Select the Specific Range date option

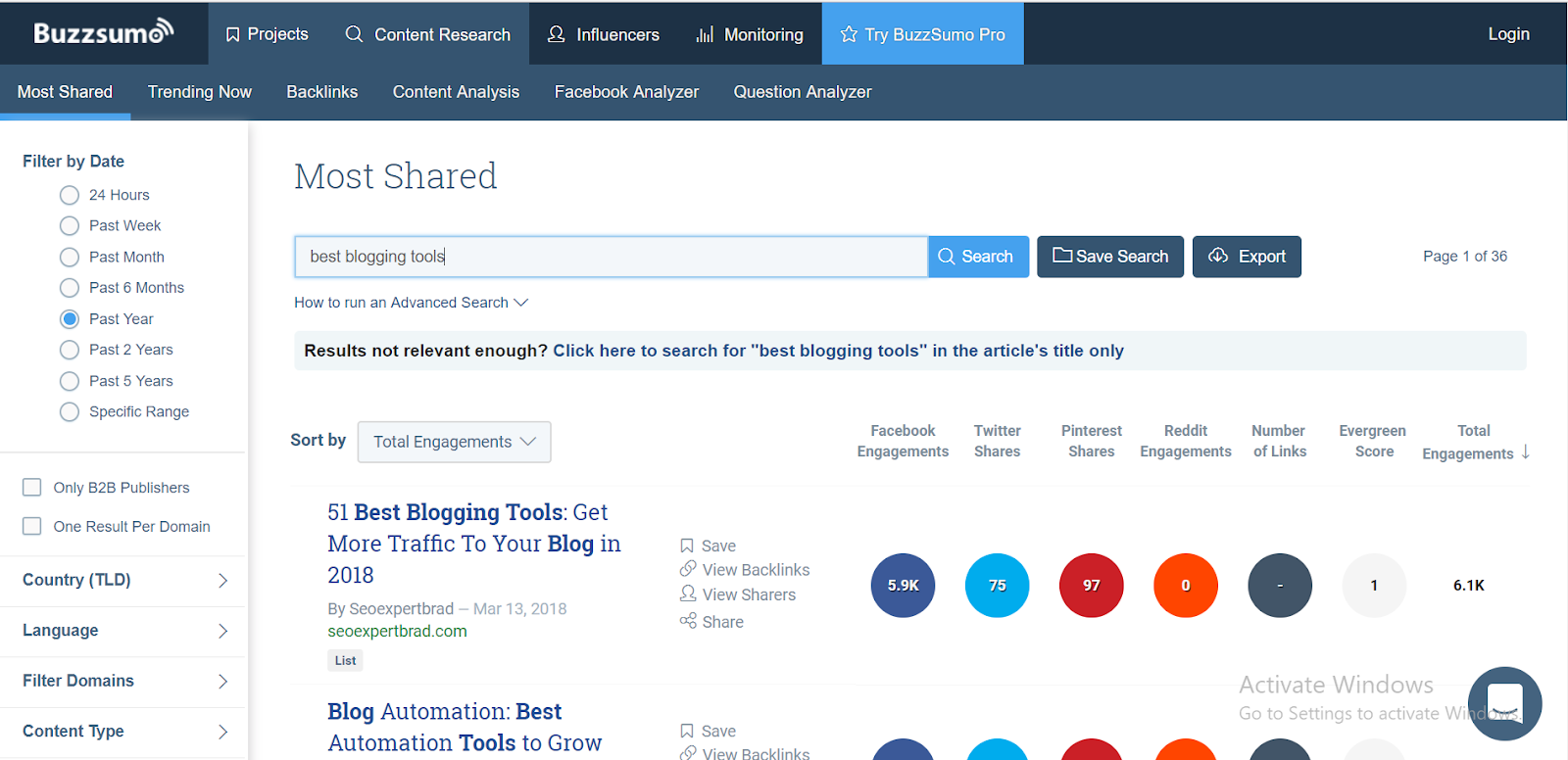(x=70, y=412)
